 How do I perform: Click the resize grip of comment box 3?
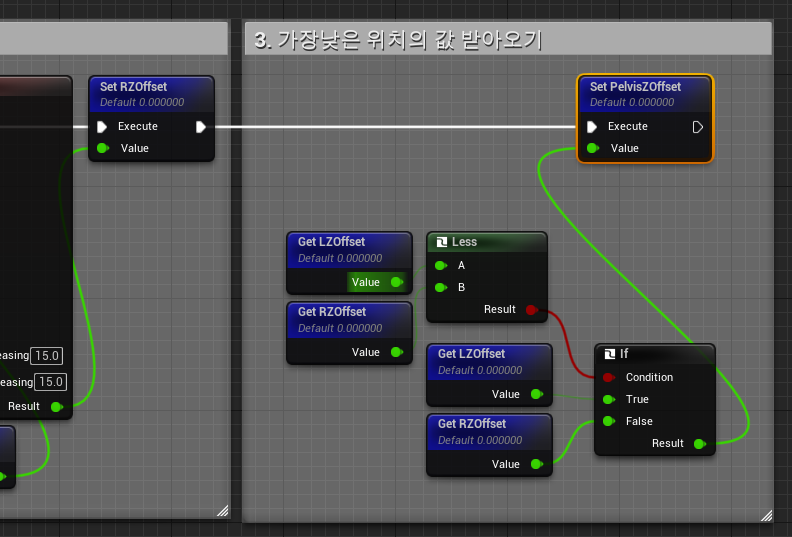[766, 515]
